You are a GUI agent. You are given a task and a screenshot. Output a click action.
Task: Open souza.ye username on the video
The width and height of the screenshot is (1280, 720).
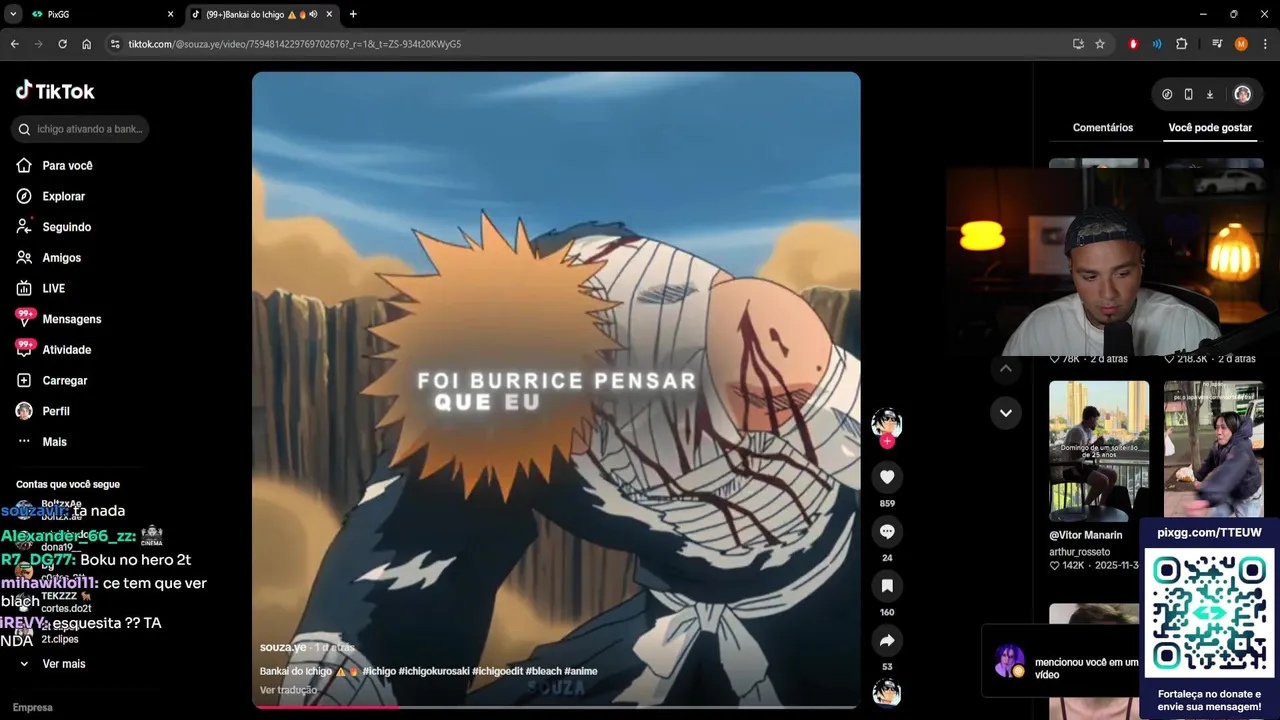[283, 648]
